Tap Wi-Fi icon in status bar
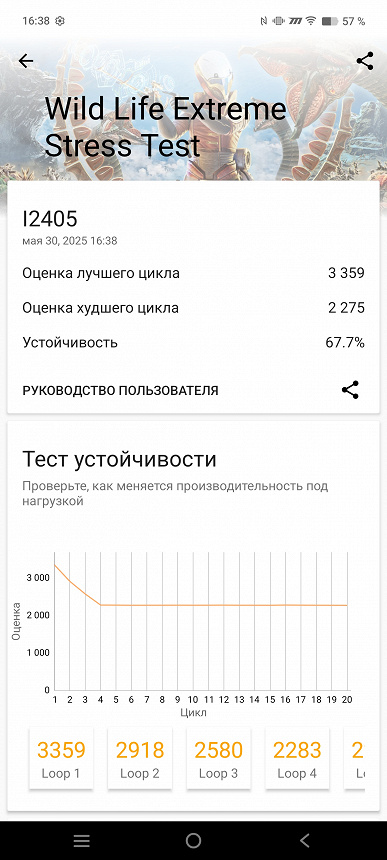 click(311, 21)
